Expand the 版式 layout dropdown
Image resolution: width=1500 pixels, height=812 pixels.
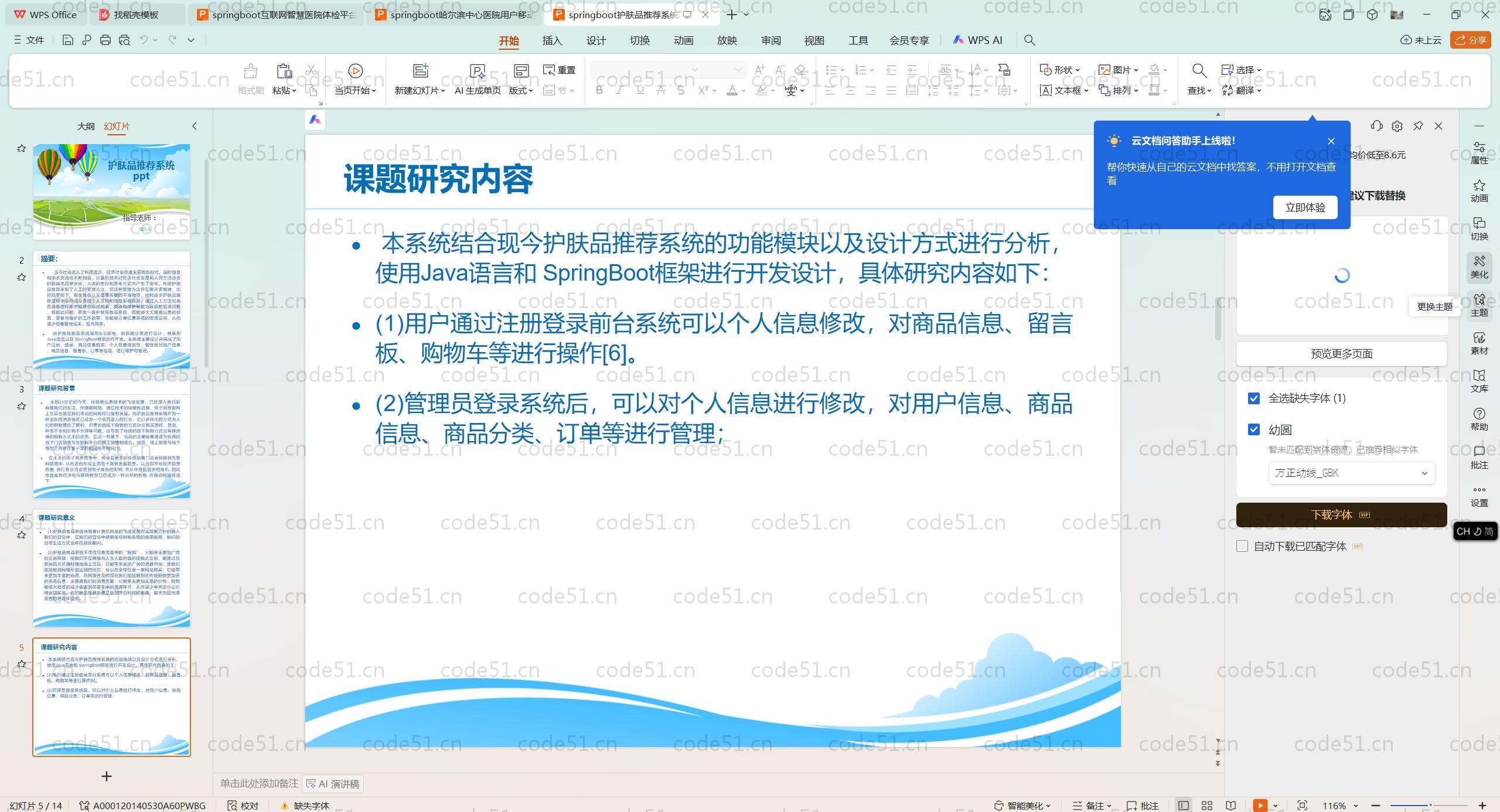[x=520, y=90]
